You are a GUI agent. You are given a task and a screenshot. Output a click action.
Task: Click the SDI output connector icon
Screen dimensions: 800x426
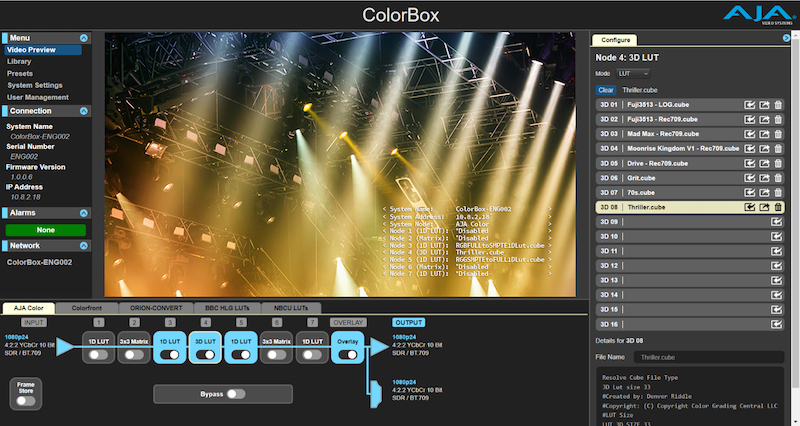(376, 393)
